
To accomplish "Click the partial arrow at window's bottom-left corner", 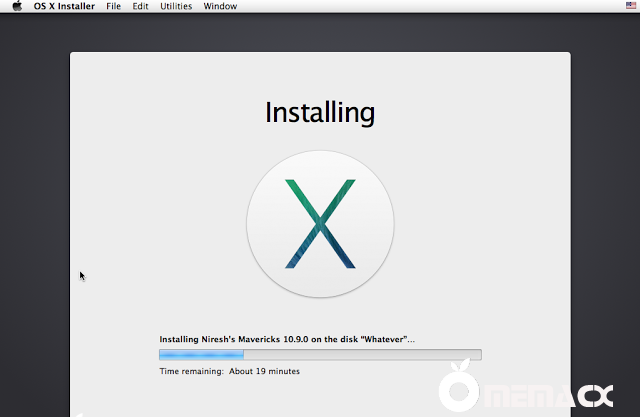I will pyautogui.click(x=77, y=412).
